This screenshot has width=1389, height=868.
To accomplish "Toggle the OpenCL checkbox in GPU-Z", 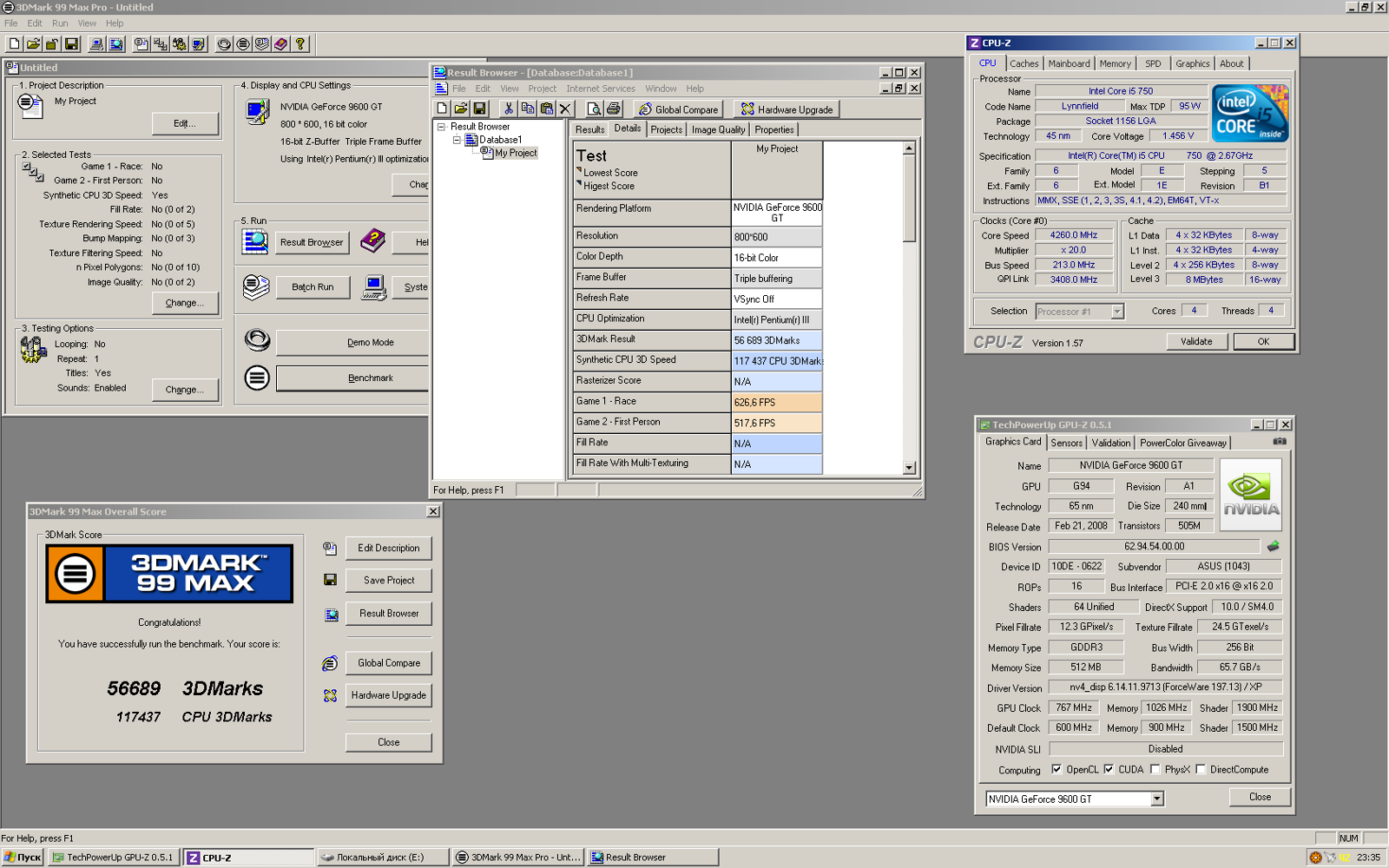I will tap(1057, 769).
